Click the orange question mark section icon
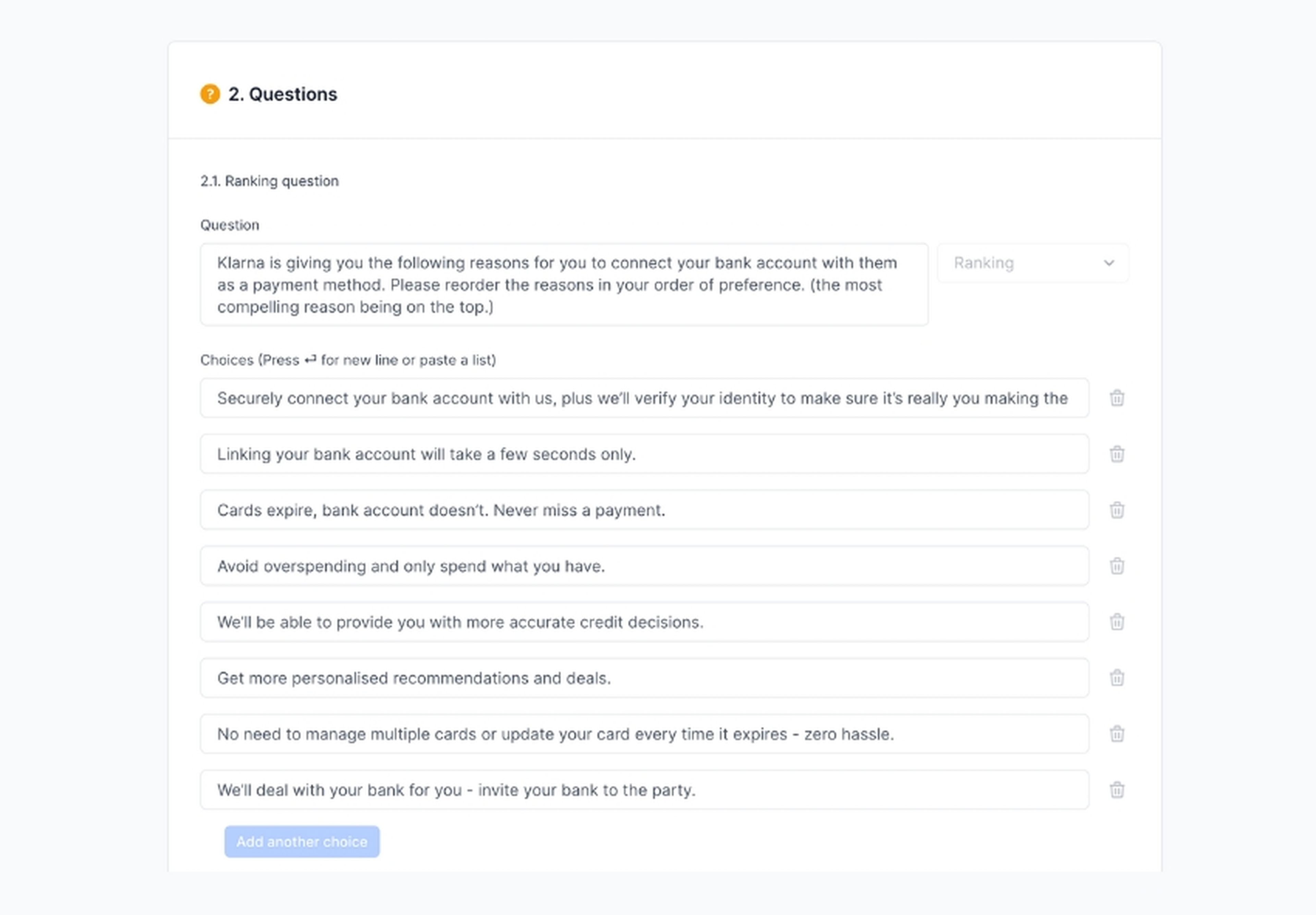Screen dimensions: 1316x915 click(210, 94)
